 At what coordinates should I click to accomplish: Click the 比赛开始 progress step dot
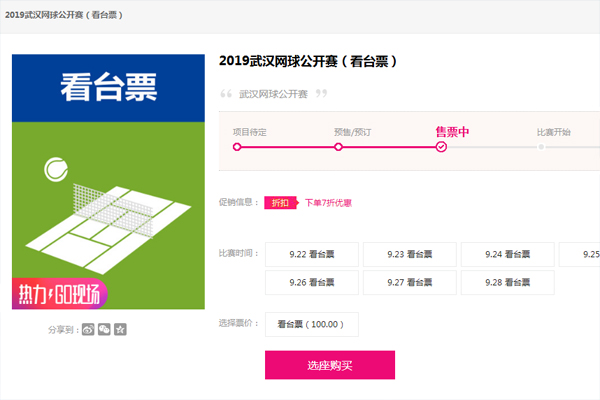coord(541,147)
